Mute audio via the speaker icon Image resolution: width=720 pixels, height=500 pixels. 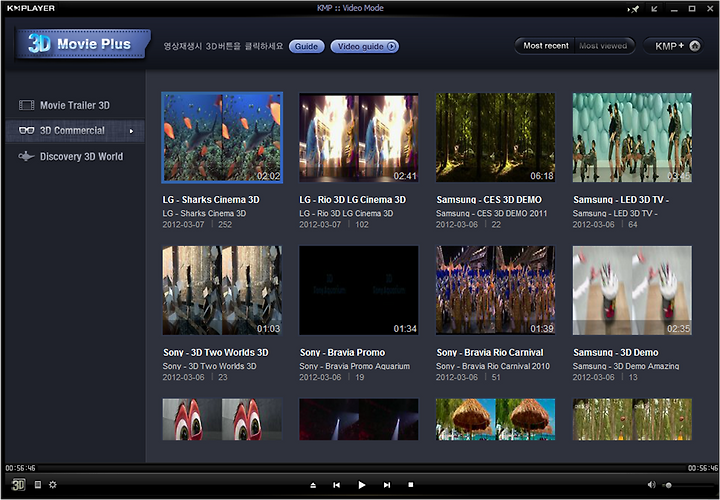651,485
